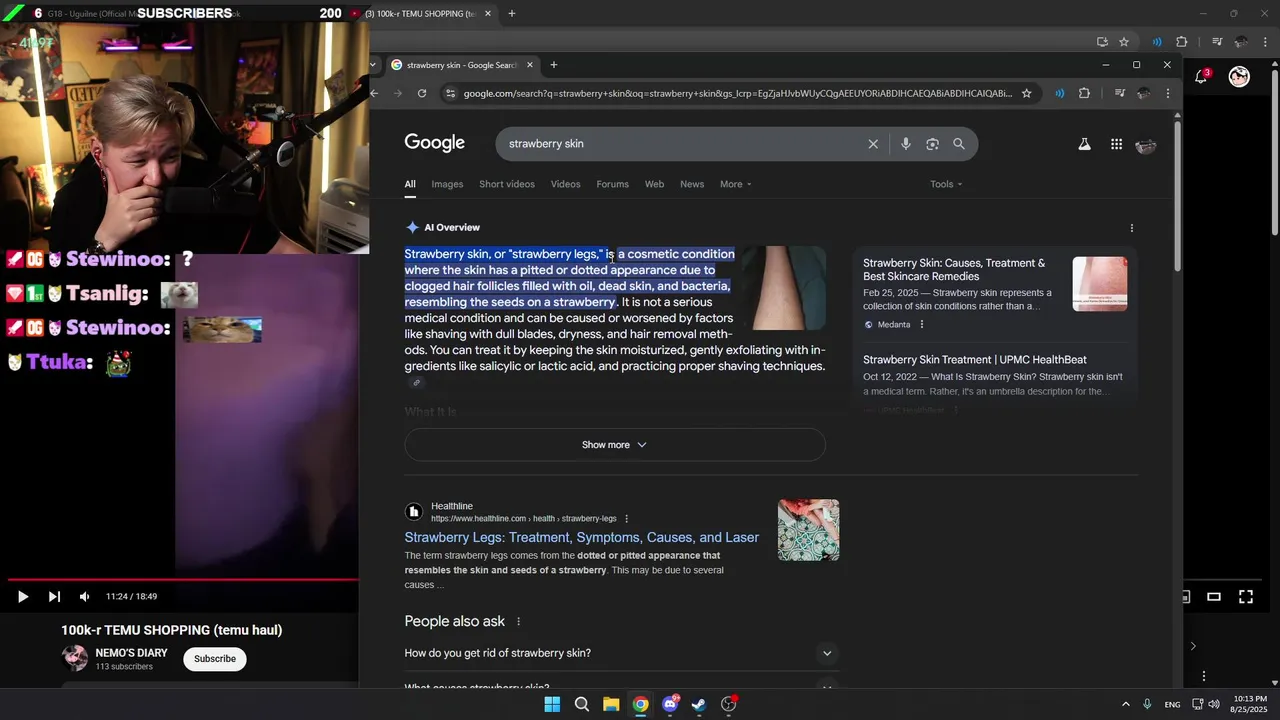Show hidden system tray icons
The width and height of the screenshot is (1280, 720).
click(x=1125, y=704)
